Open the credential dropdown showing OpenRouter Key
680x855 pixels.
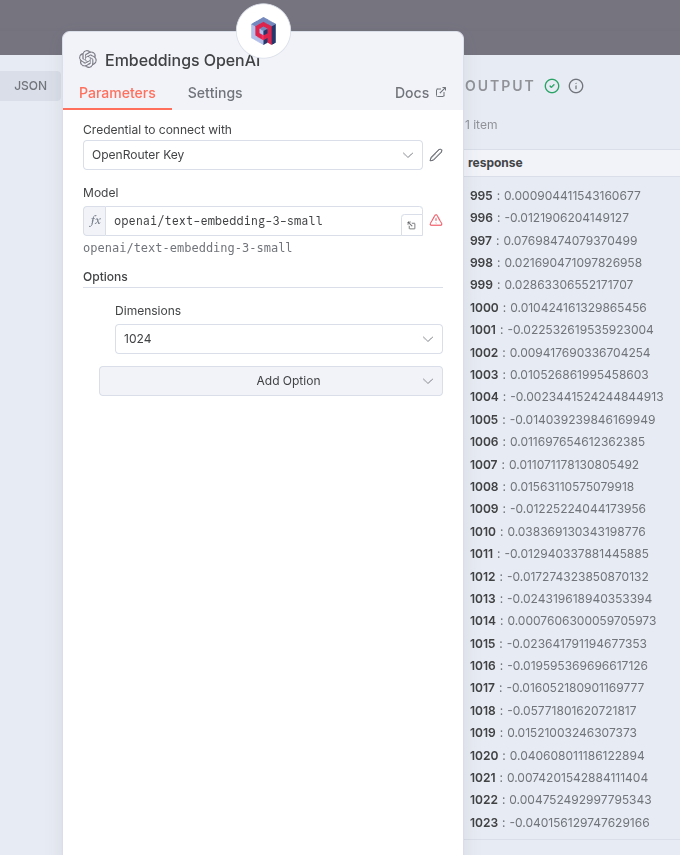pos(253,155)
